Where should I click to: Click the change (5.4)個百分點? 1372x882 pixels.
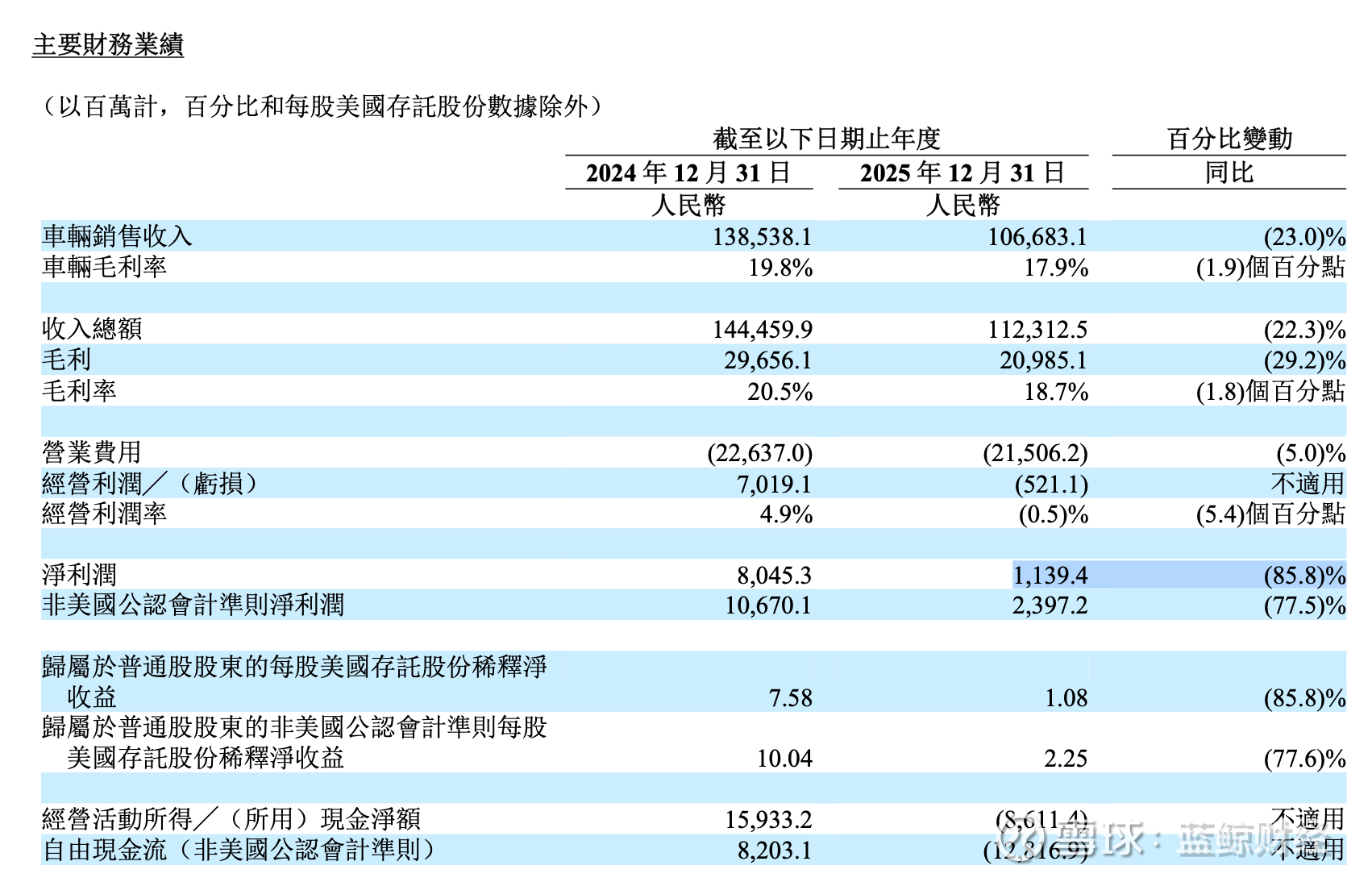[x=1270, y=514]
